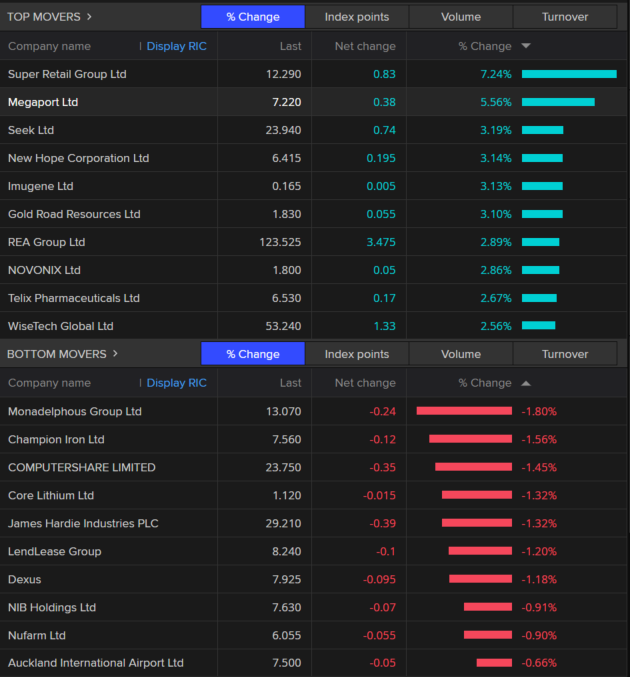Viewport: 630px width, 677px height.
Task: Click James Hardie last price 29.210
Action: click(283, 523)
